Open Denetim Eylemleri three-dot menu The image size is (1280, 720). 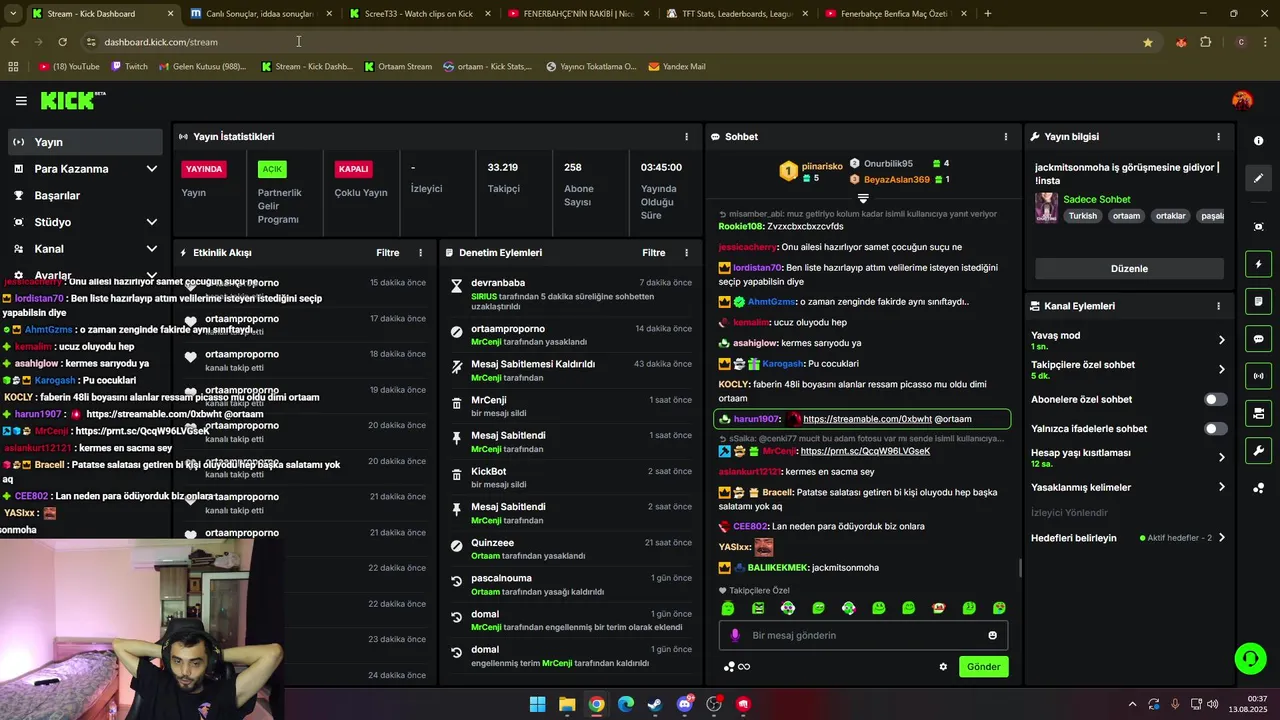[686, 253]
